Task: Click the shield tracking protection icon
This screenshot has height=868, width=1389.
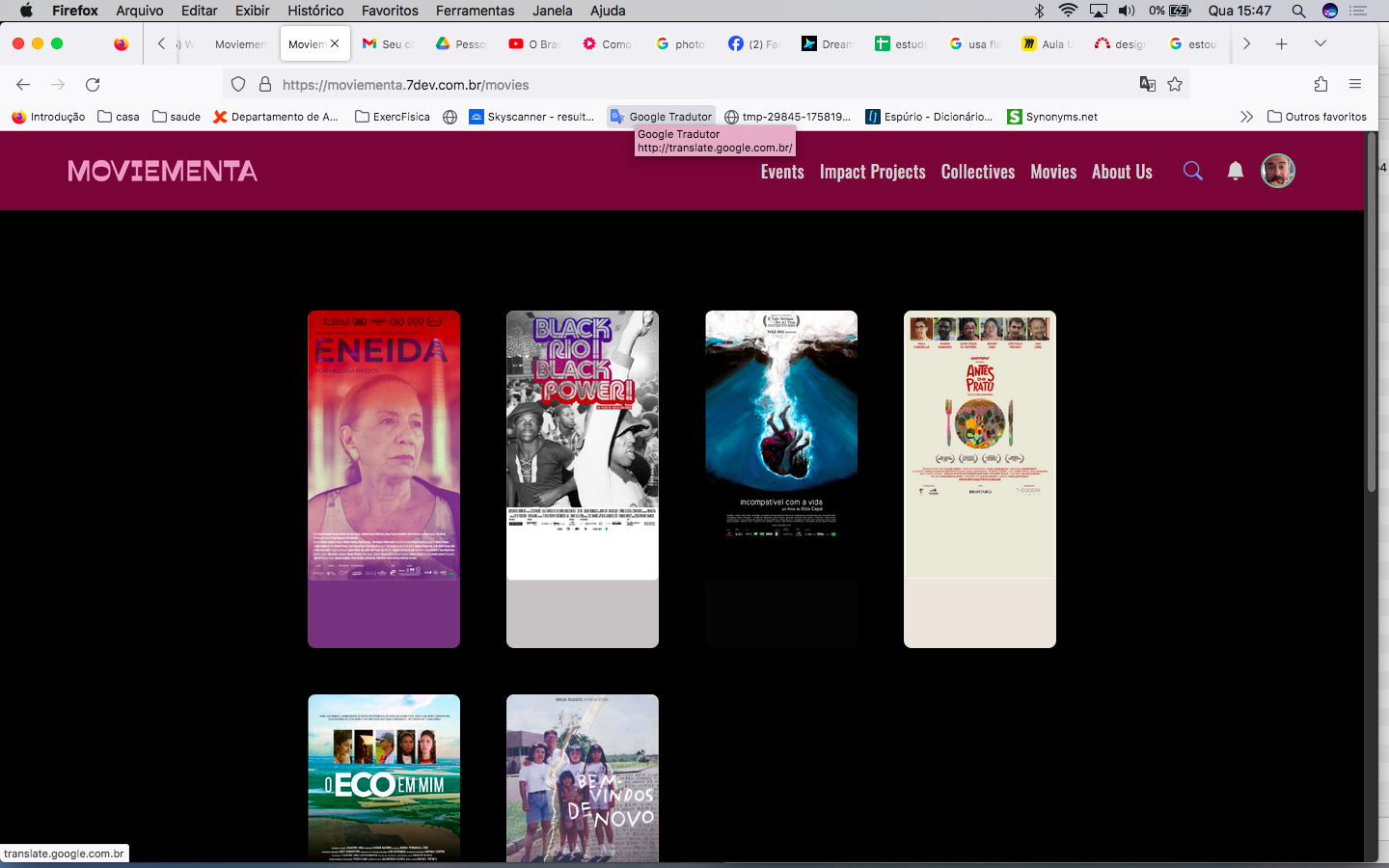Action: tap(238, 85)
